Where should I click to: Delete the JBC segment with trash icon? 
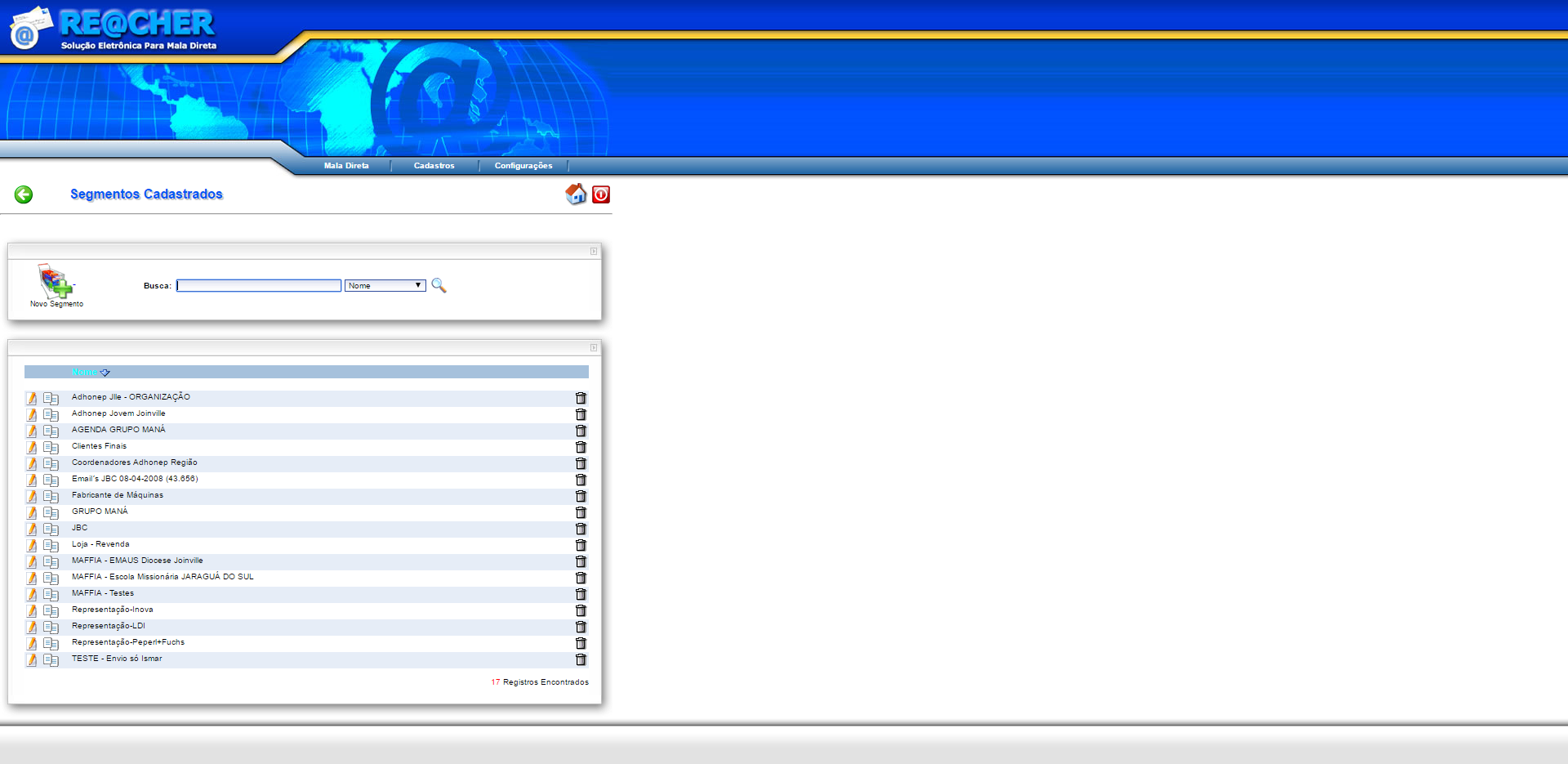tap(581, 529)
